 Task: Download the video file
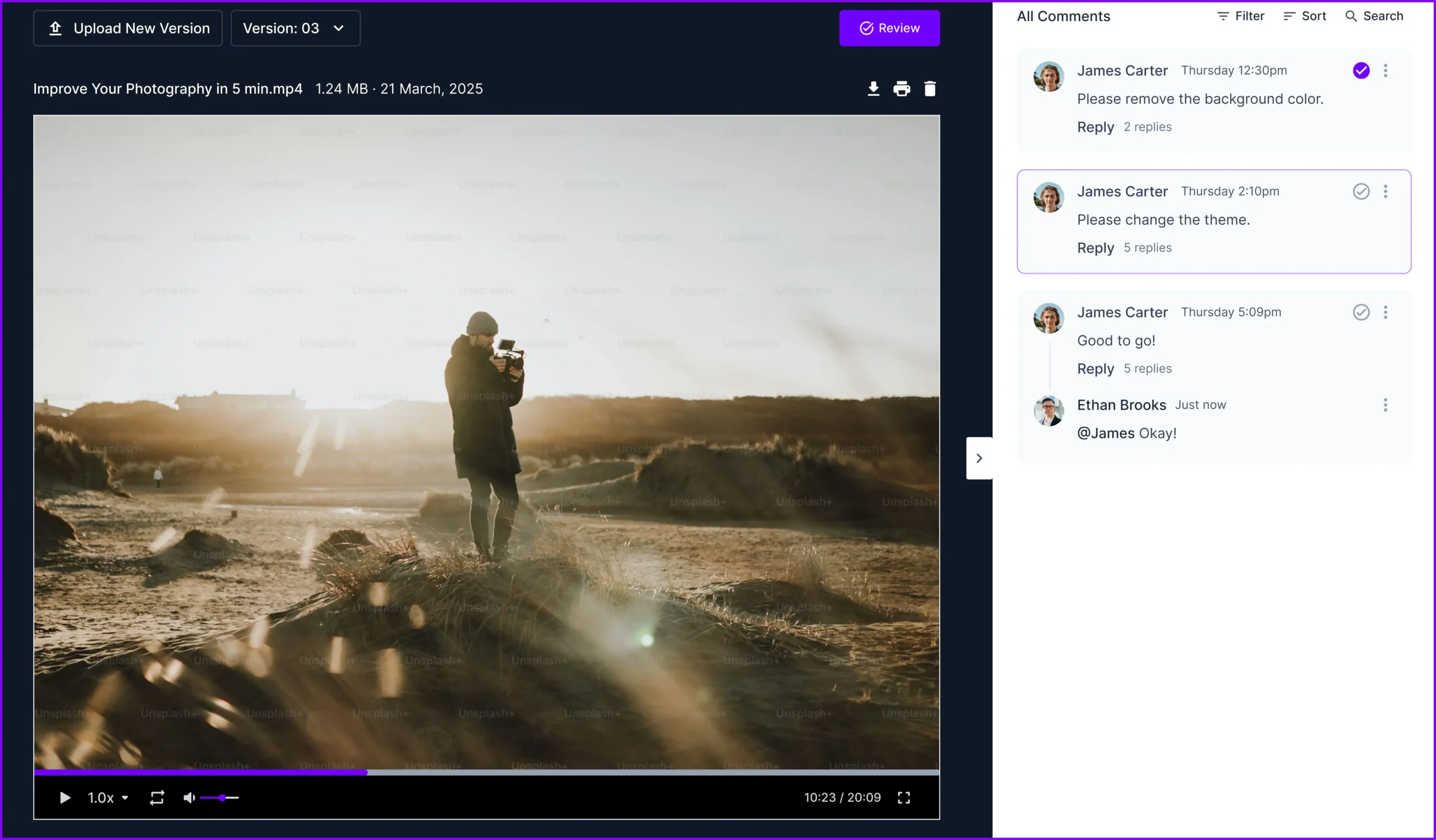tap(873, 88)
